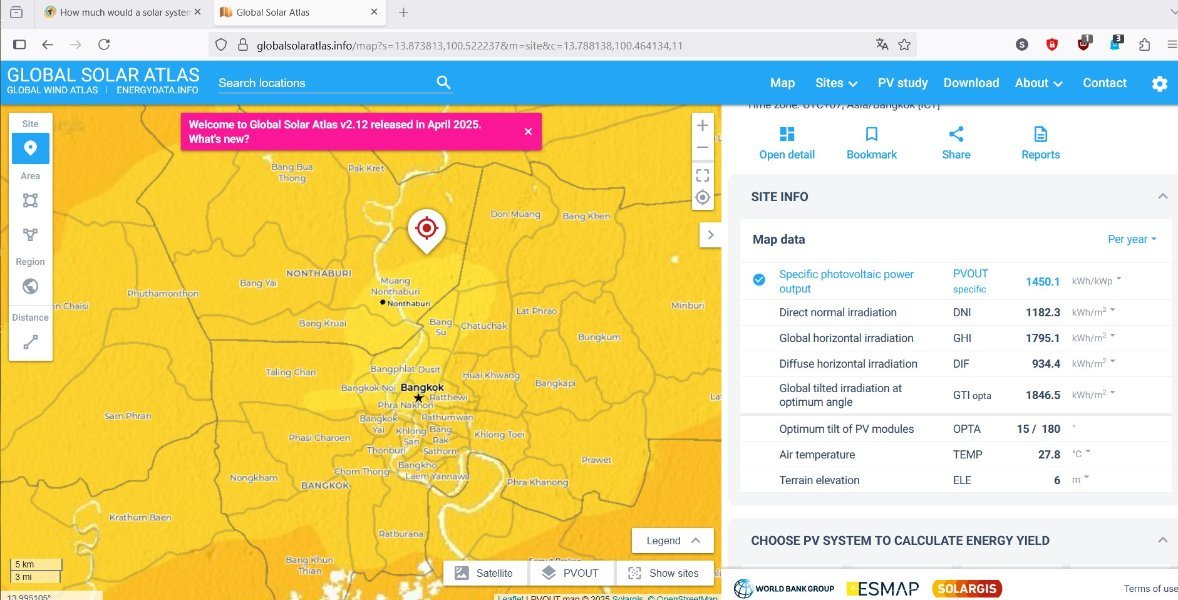Click the What's new link
Image resolution: width=1178 pixels, height=600 pixels.
(219, 139)
